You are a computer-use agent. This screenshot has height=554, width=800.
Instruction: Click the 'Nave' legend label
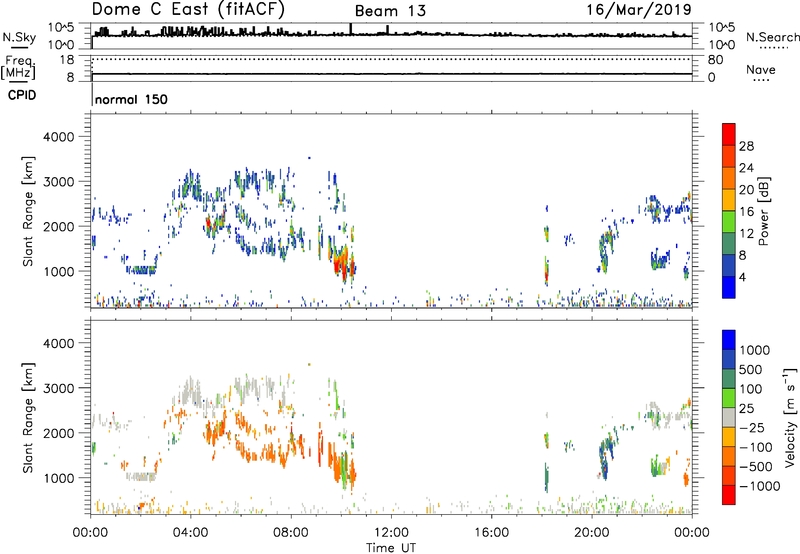pos(761,69)
